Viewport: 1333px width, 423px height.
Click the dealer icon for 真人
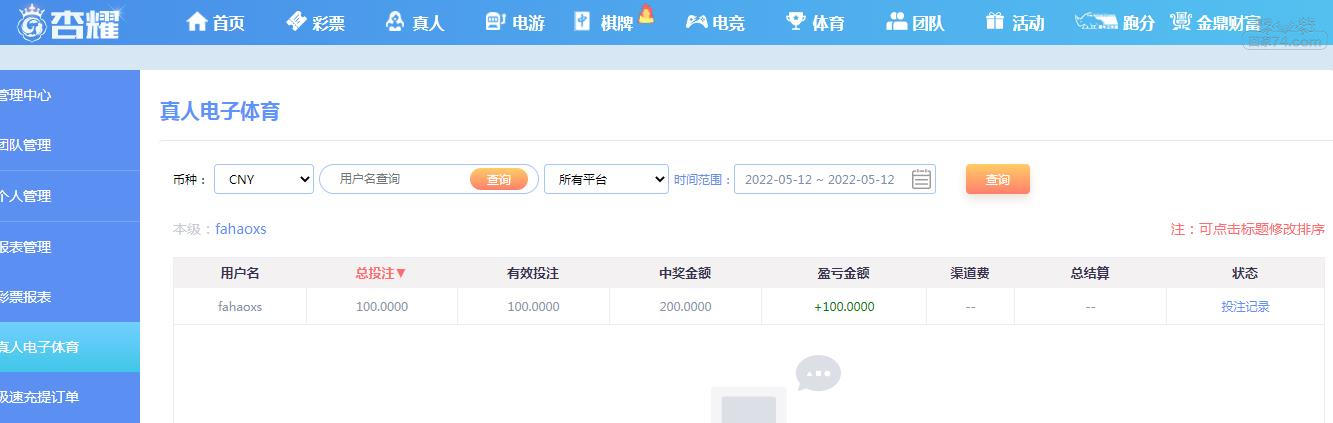395,22
